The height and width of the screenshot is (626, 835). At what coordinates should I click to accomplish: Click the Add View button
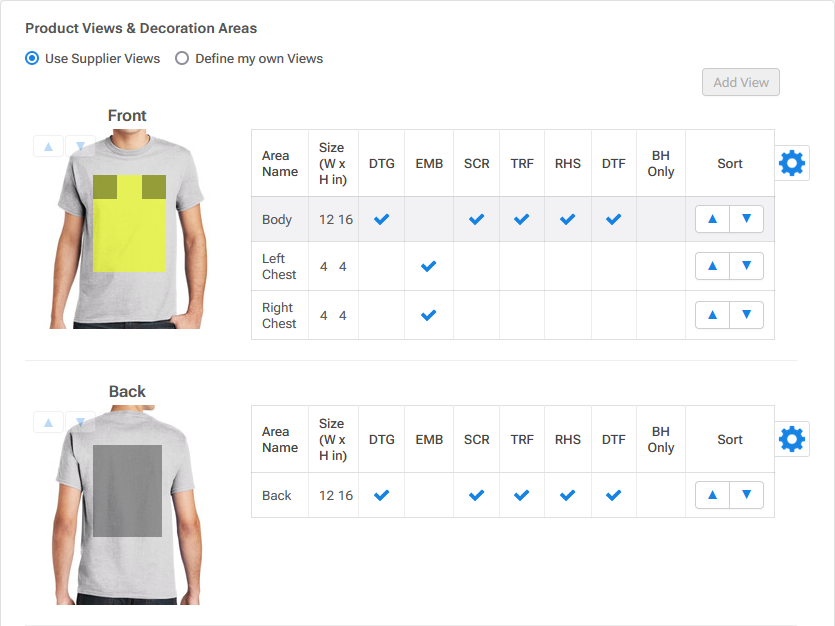click(x=740, y=82)
